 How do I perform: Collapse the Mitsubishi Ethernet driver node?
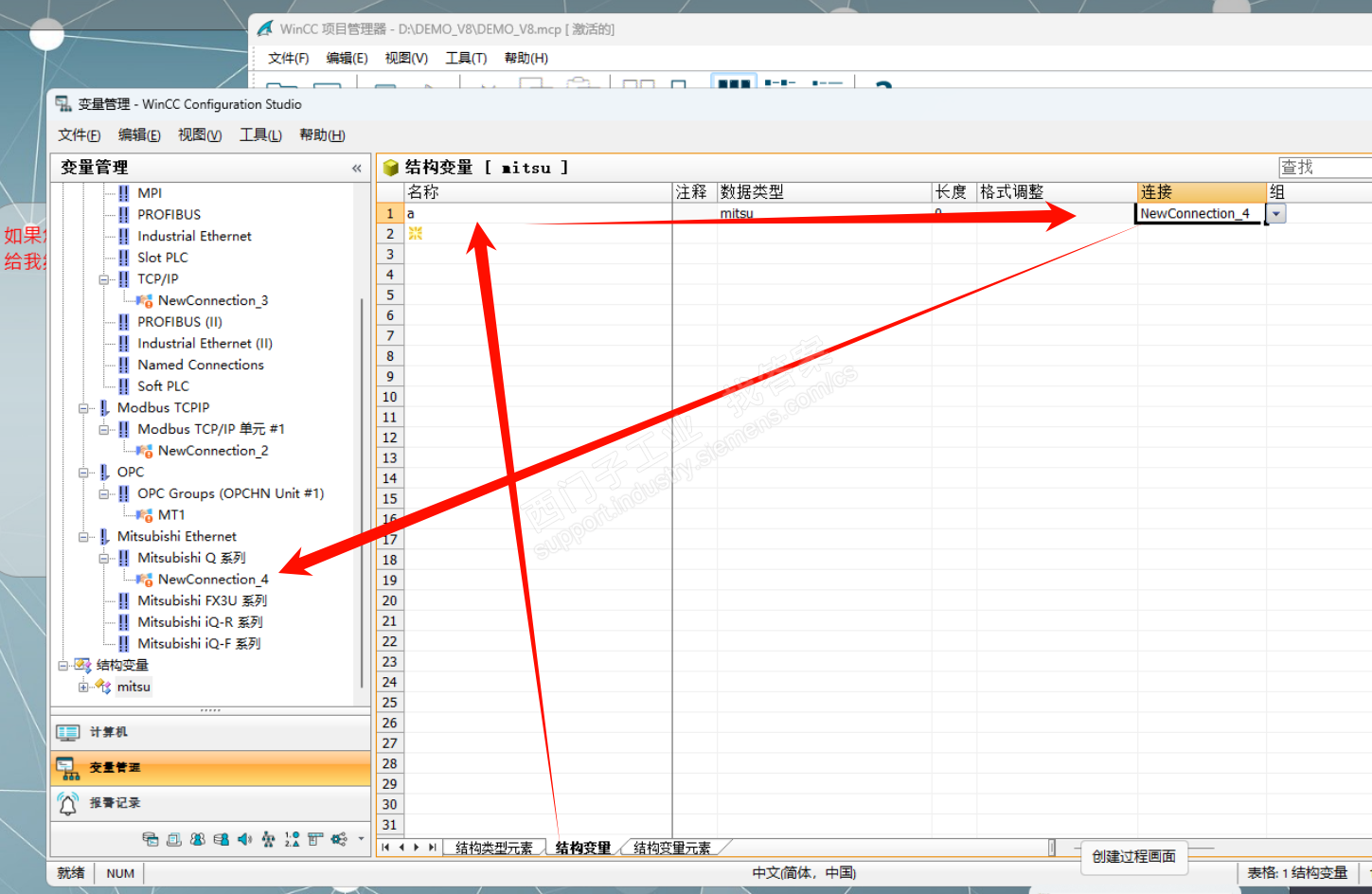[83, 537]
